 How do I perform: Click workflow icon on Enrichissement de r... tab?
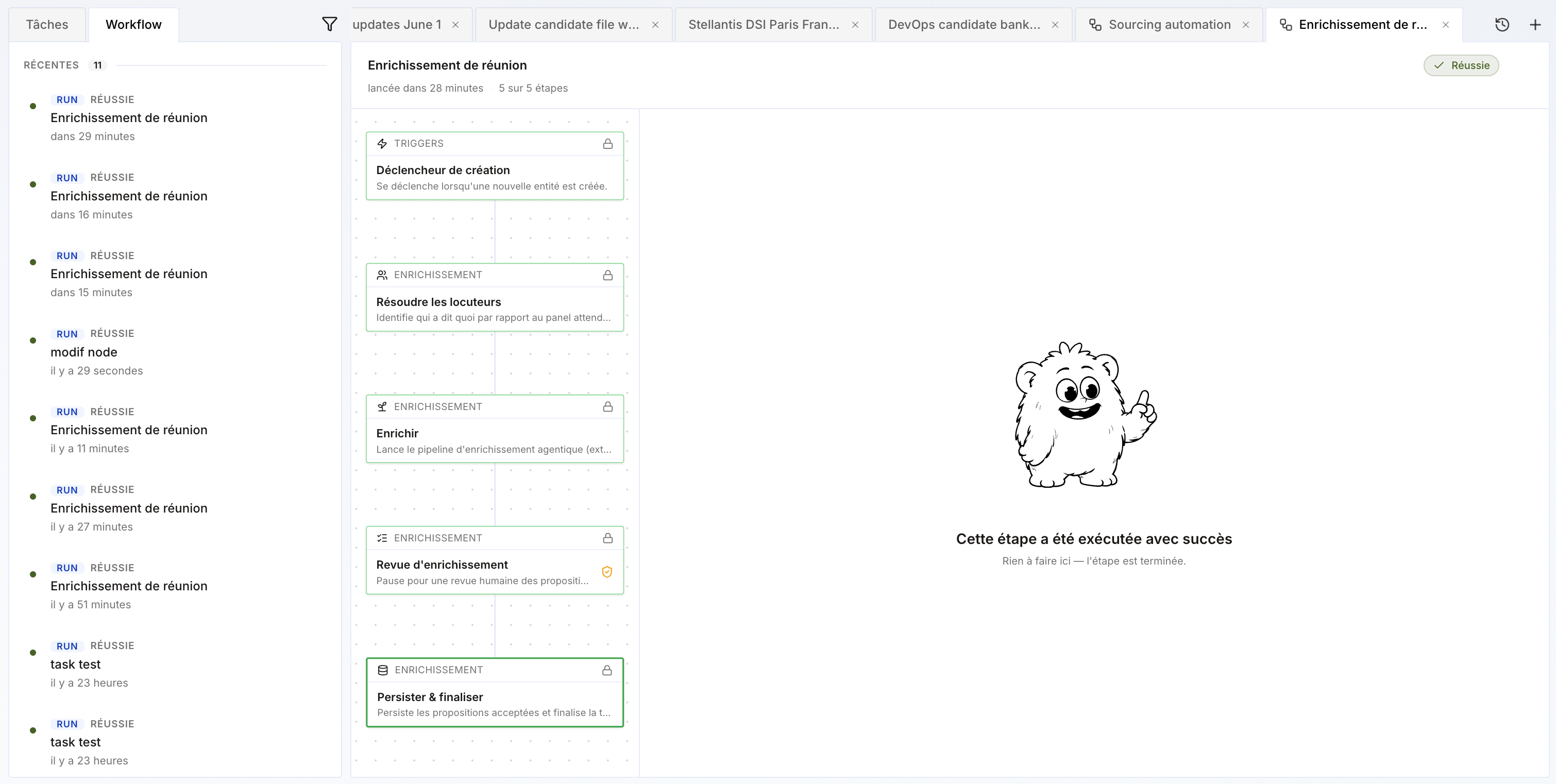1286,25
